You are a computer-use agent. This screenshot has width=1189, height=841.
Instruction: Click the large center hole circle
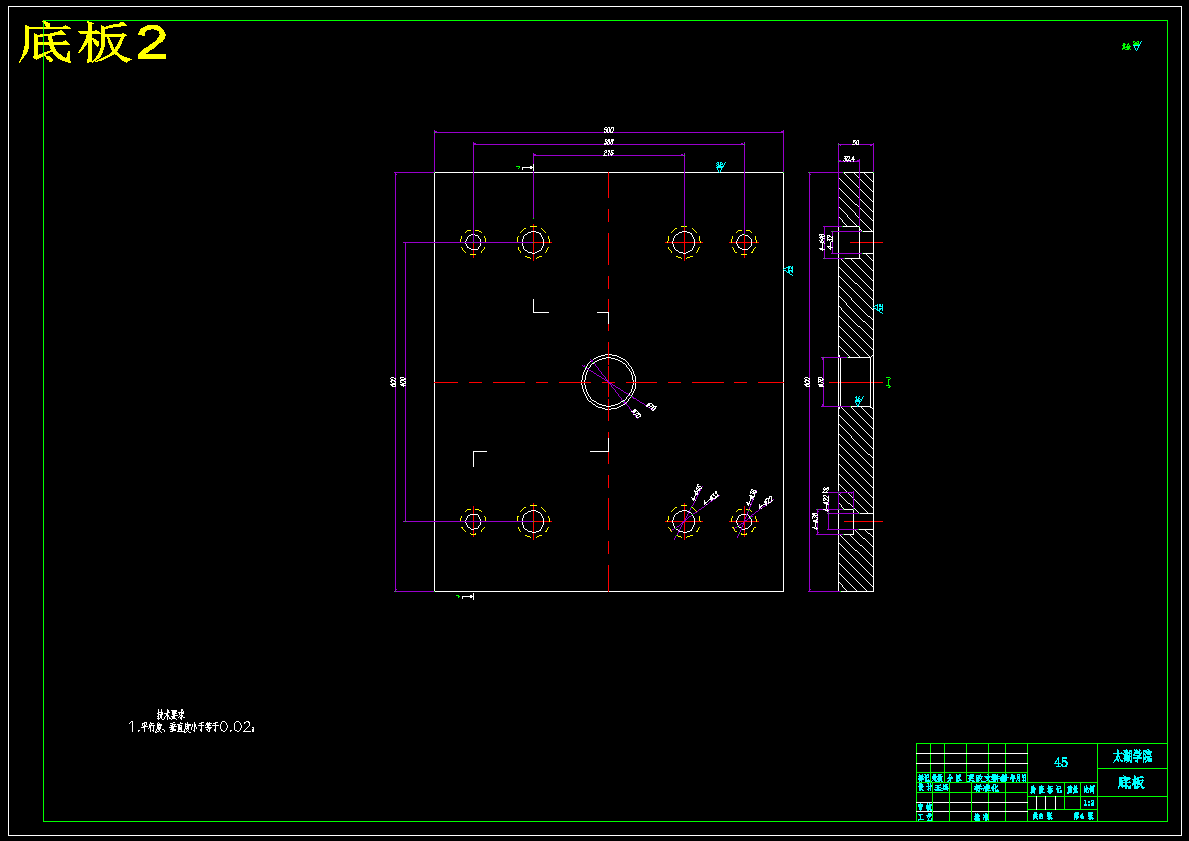point(608,381)
